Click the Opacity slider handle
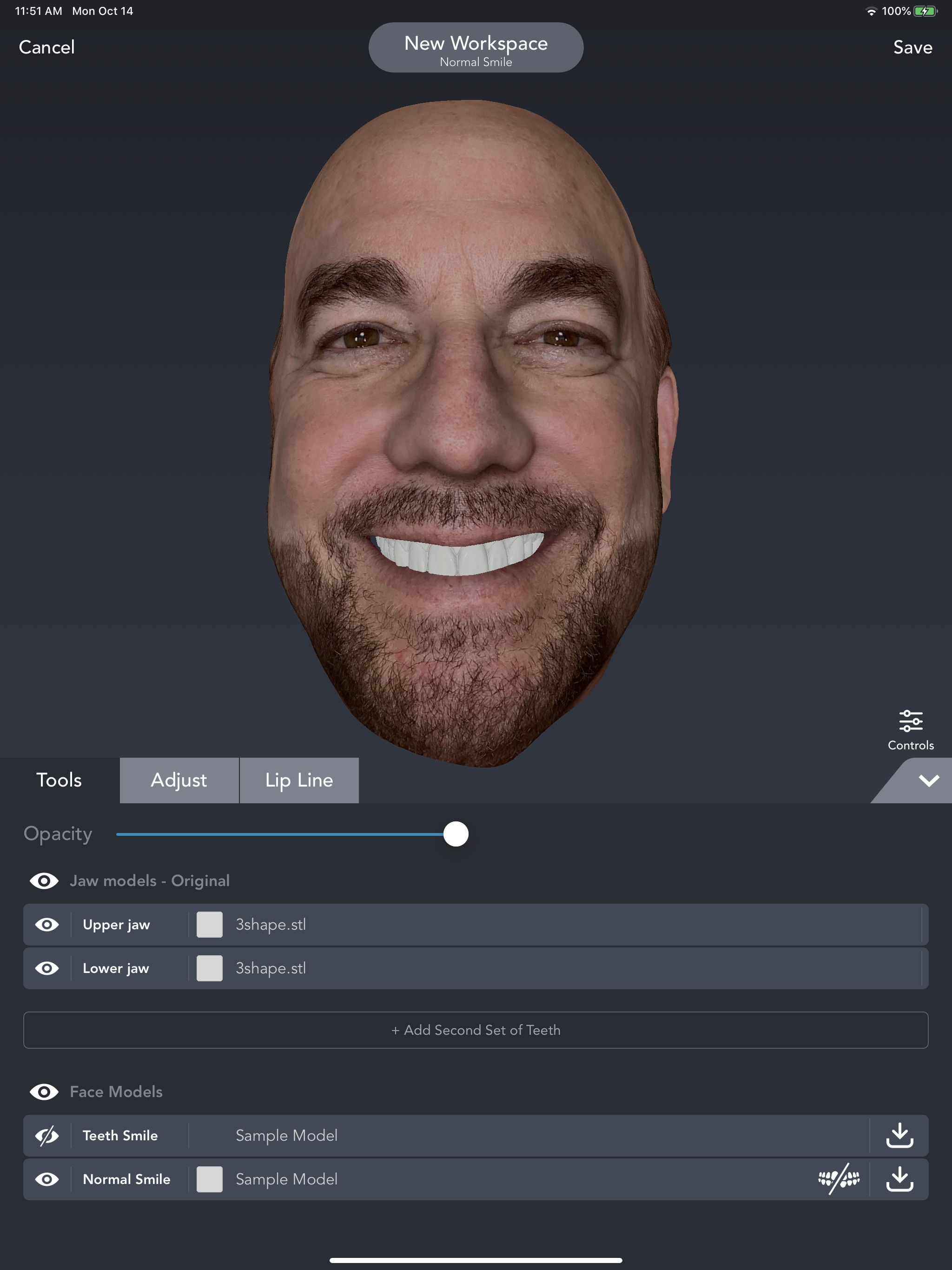This screenshot has width=952, height=1270. click(456, 833)
